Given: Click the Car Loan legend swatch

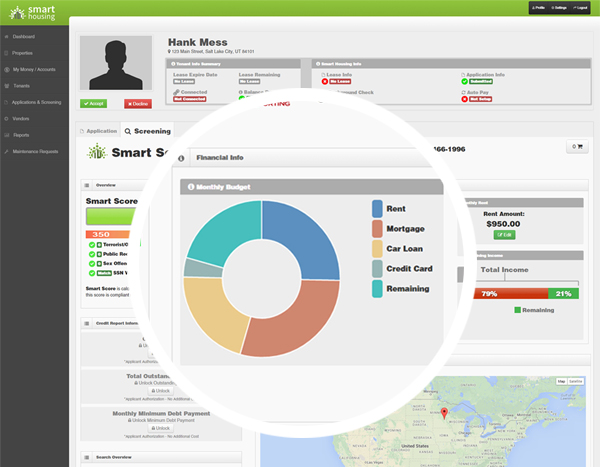Looking at the screenshot, I should tap(377, 248).
